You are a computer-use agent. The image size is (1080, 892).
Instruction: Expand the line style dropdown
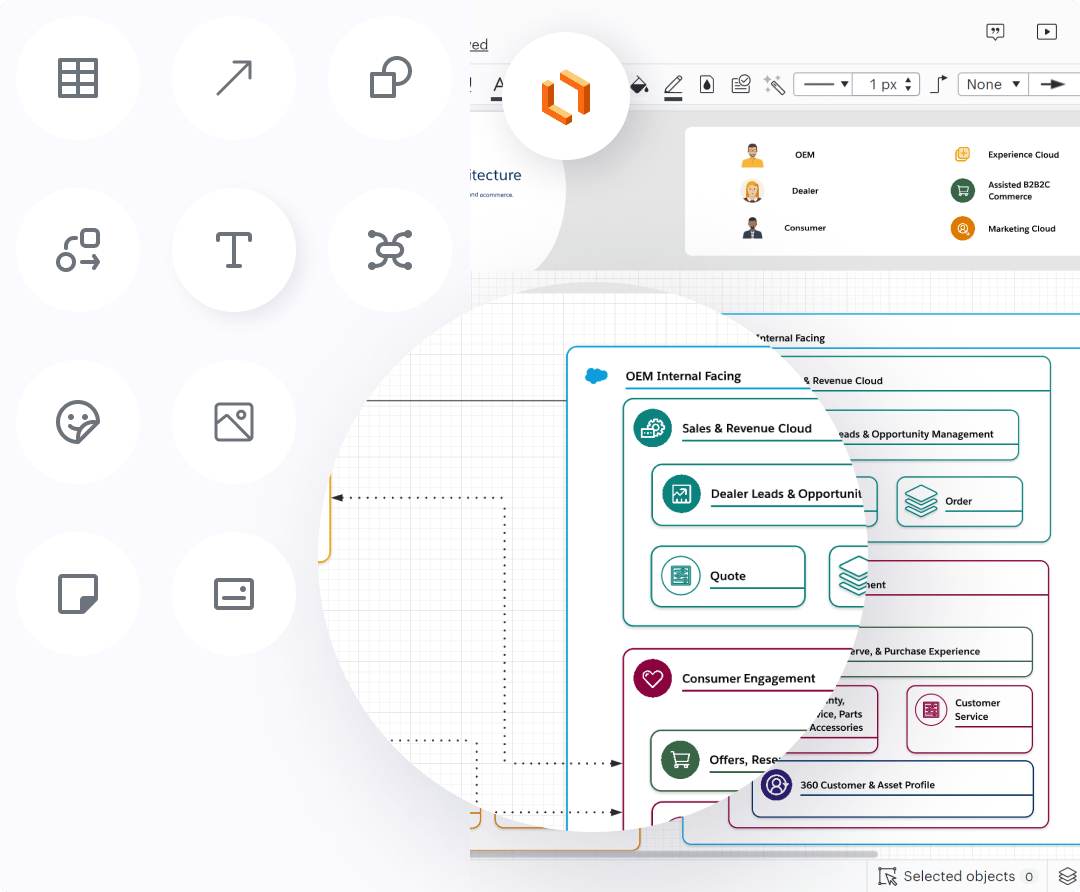tap(826, 85)
